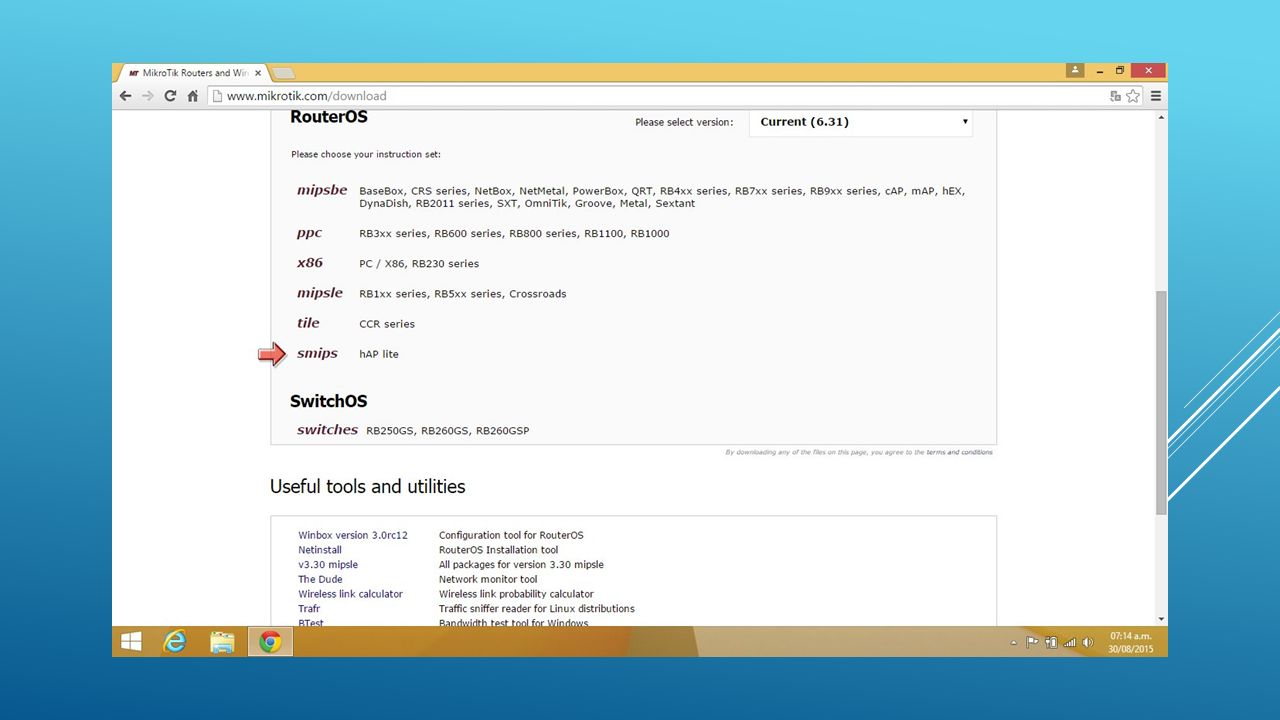1280x720 pixels.
Task: Open the Windows Start button
Action: click(x=132, y=642)
